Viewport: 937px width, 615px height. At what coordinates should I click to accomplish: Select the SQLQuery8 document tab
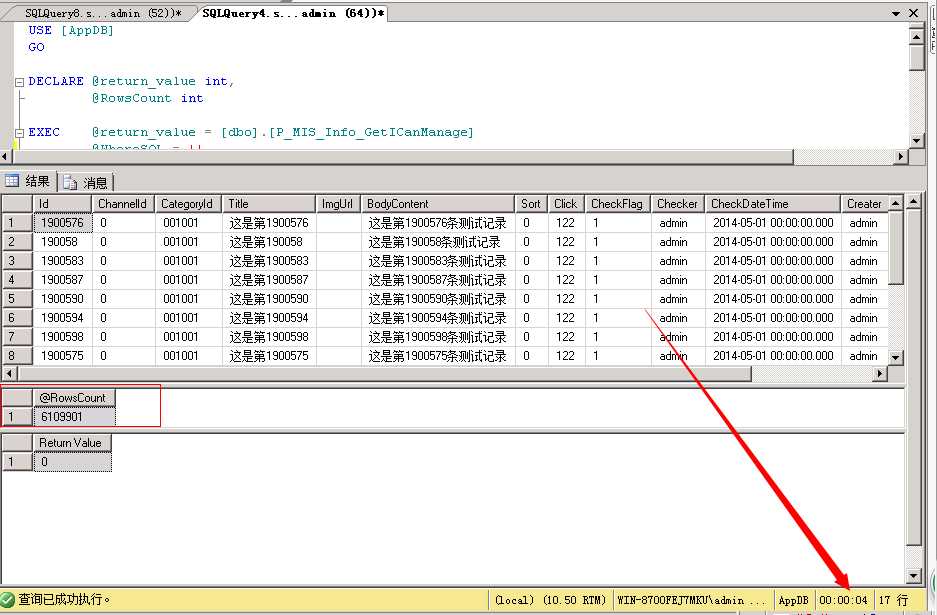(102, 13)
